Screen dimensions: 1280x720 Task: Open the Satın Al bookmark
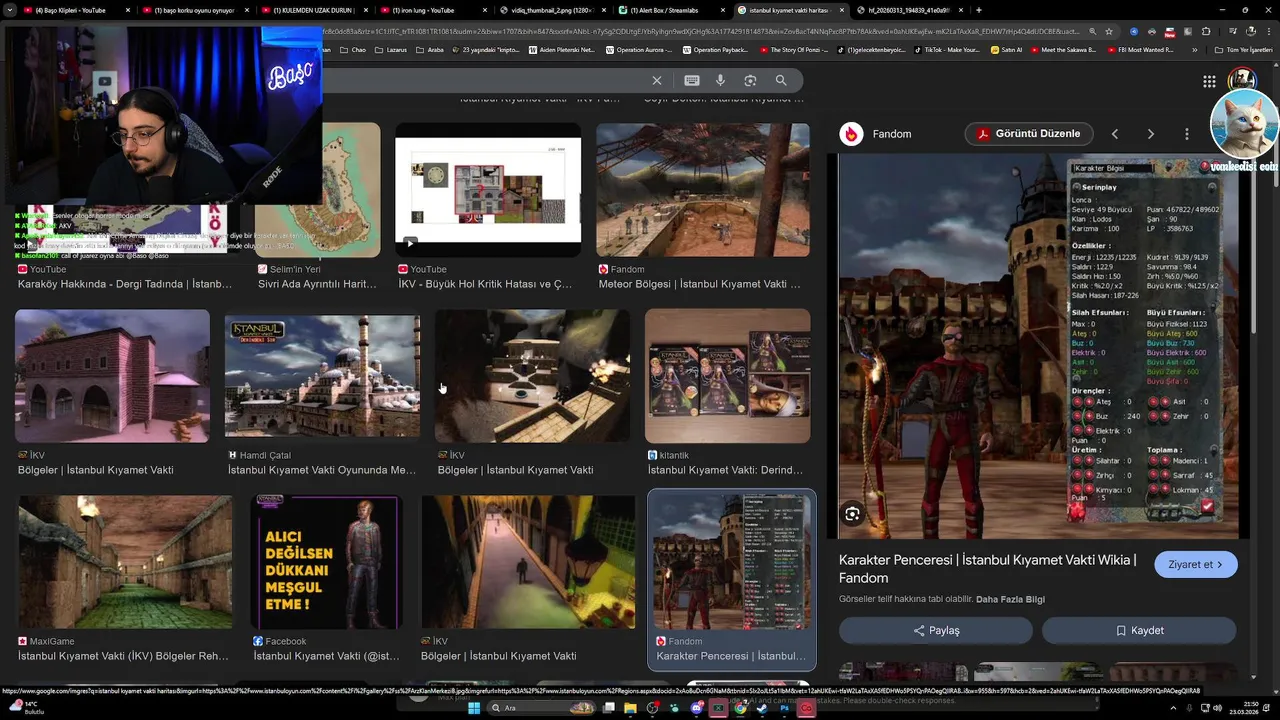click(1006, 49)
